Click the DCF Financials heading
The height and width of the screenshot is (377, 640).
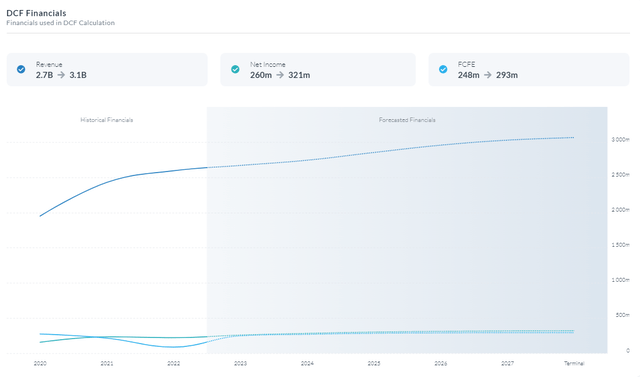[36, 13]
